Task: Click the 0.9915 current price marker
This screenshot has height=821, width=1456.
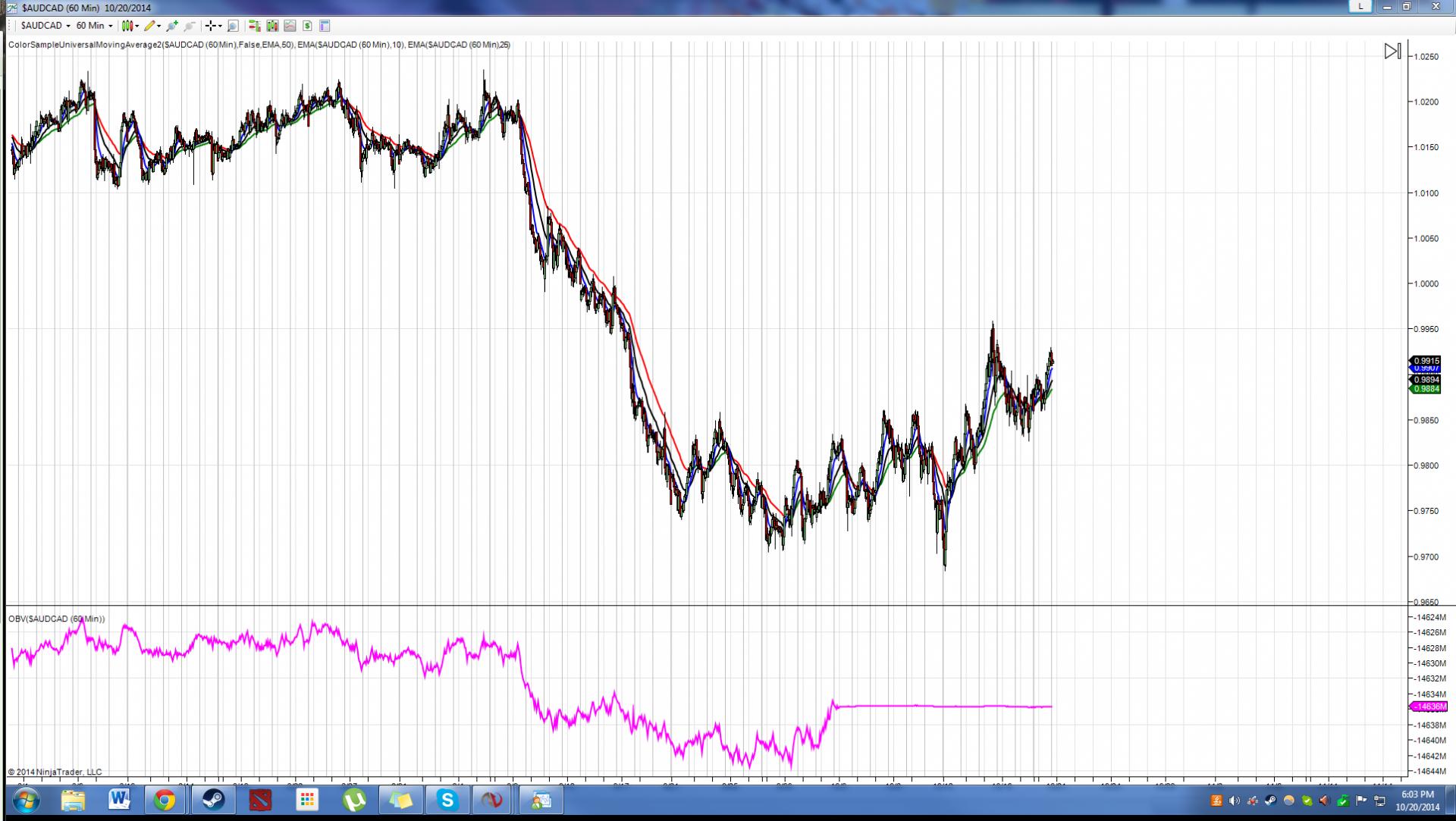Action: [x=1426, y=361]
